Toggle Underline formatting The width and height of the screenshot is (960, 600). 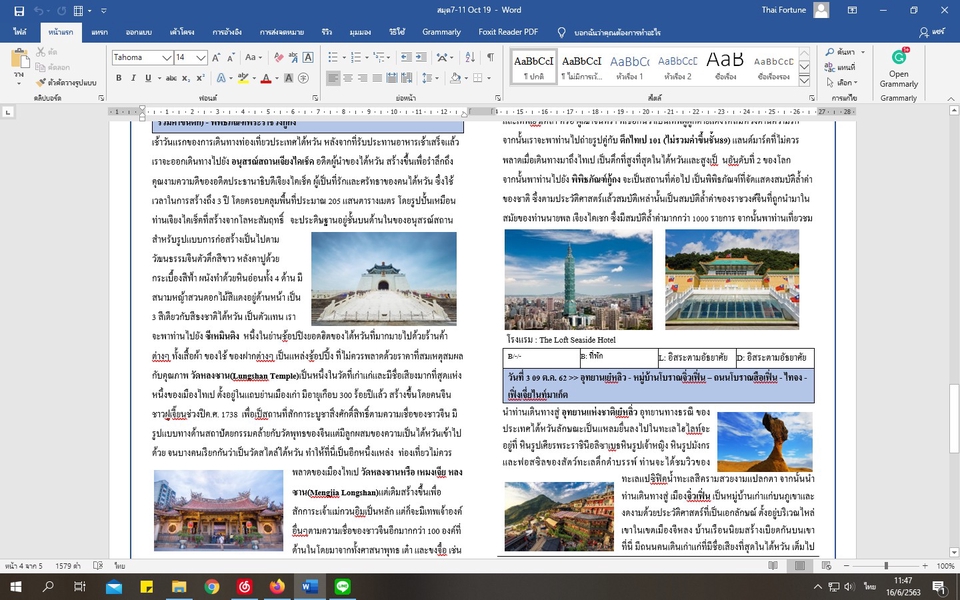coord(148,78)
